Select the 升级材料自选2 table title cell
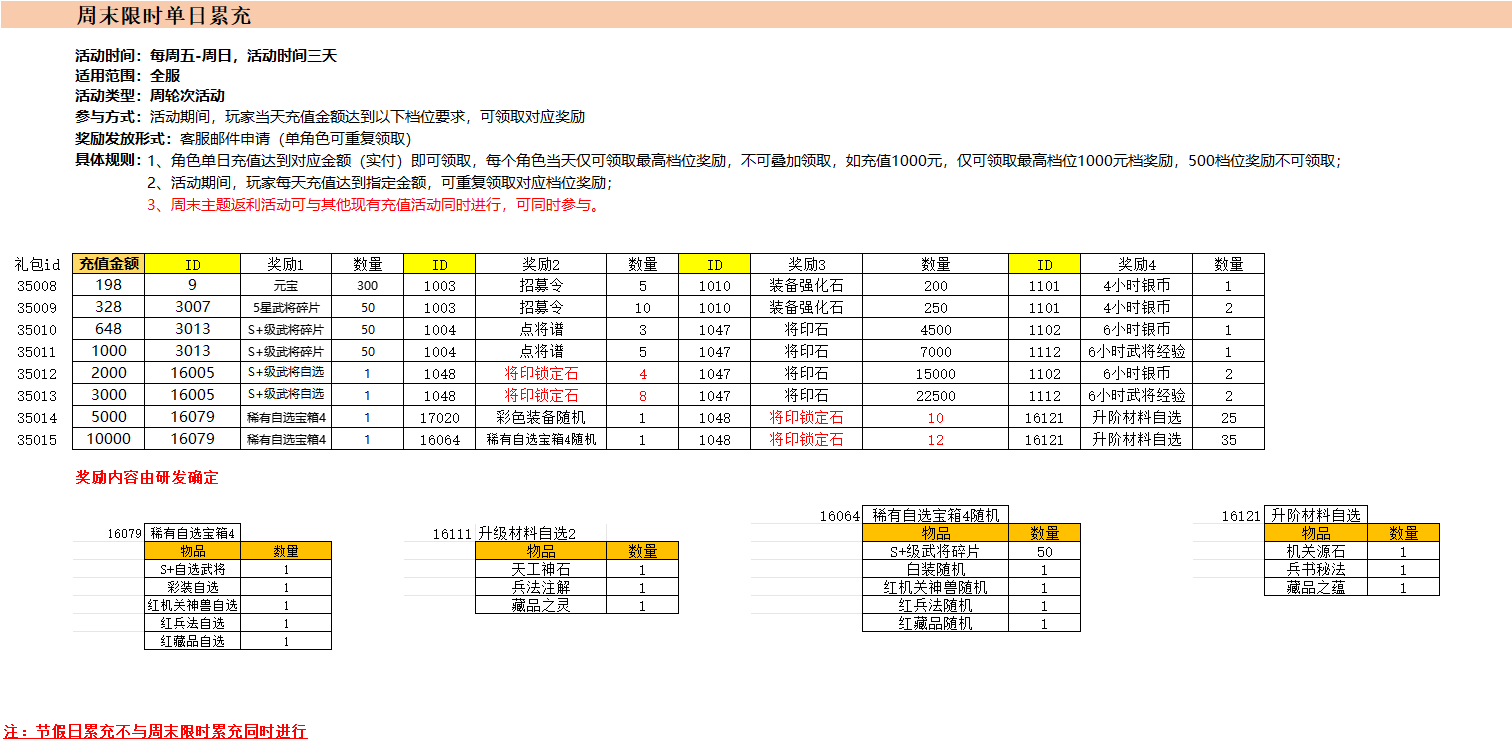 pyautogui.click(x=527, y=533)
